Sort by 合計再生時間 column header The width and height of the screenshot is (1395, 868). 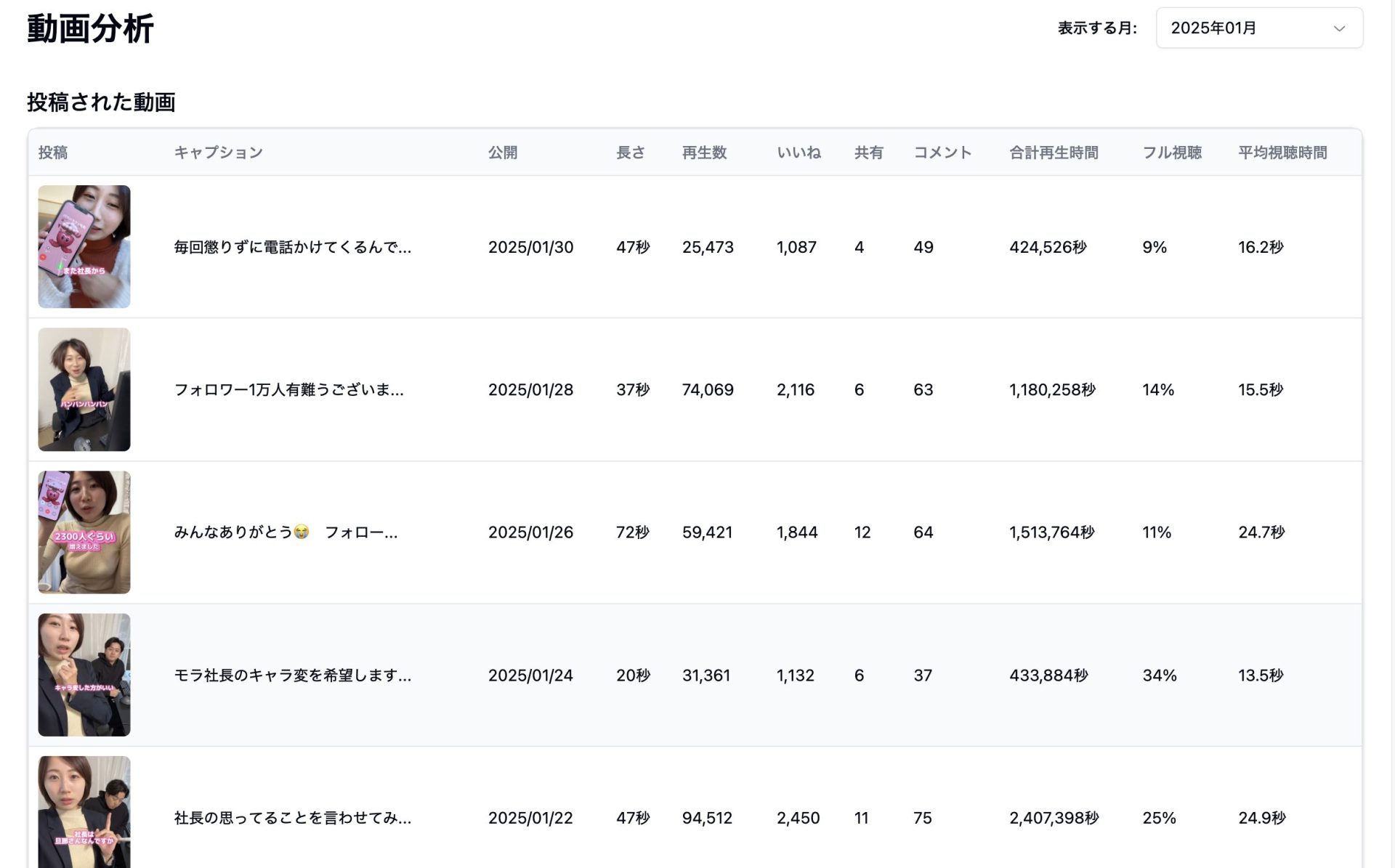click(x=1054, y=153)
